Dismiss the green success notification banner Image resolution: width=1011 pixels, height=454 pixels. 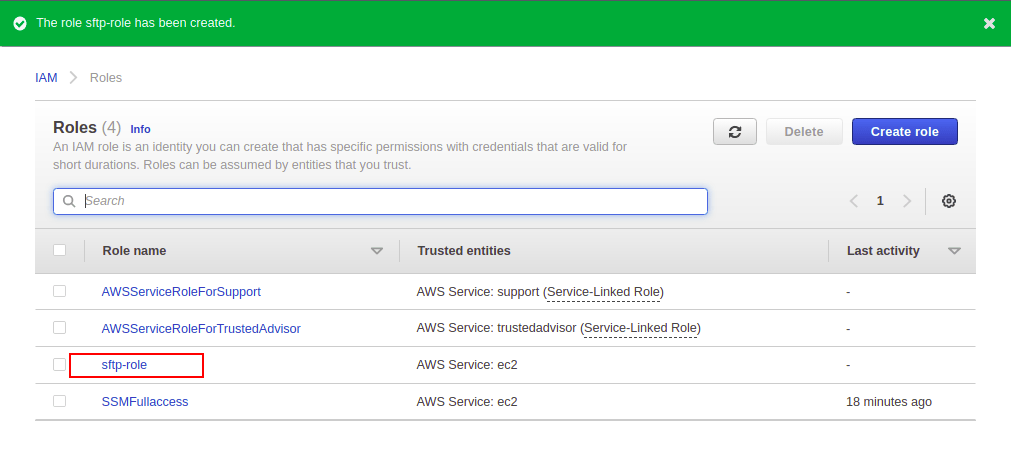click(989, 23)
